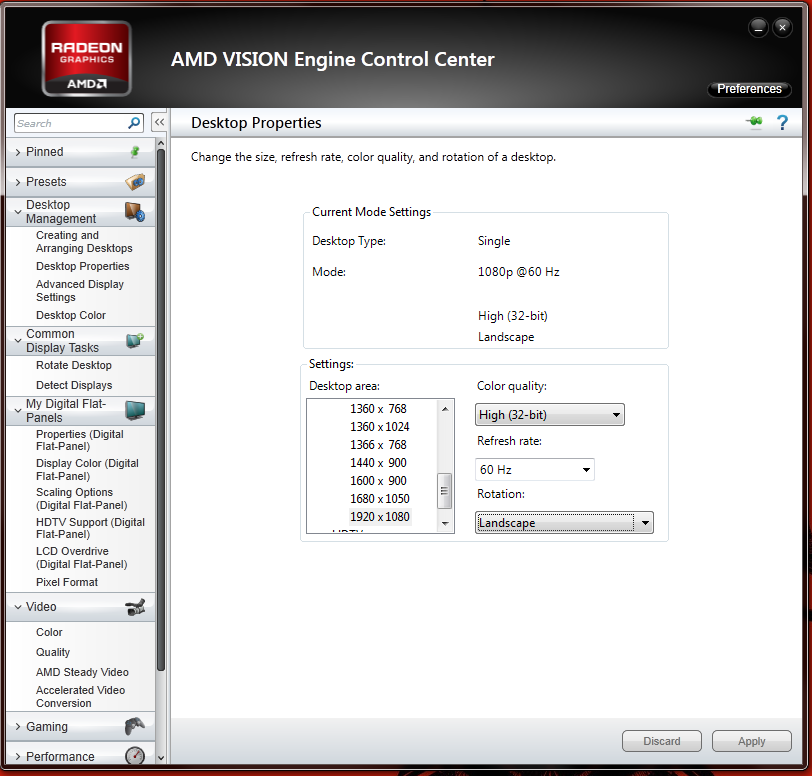
Task: Click the magnifier search icon
Action: coord(134,123)
